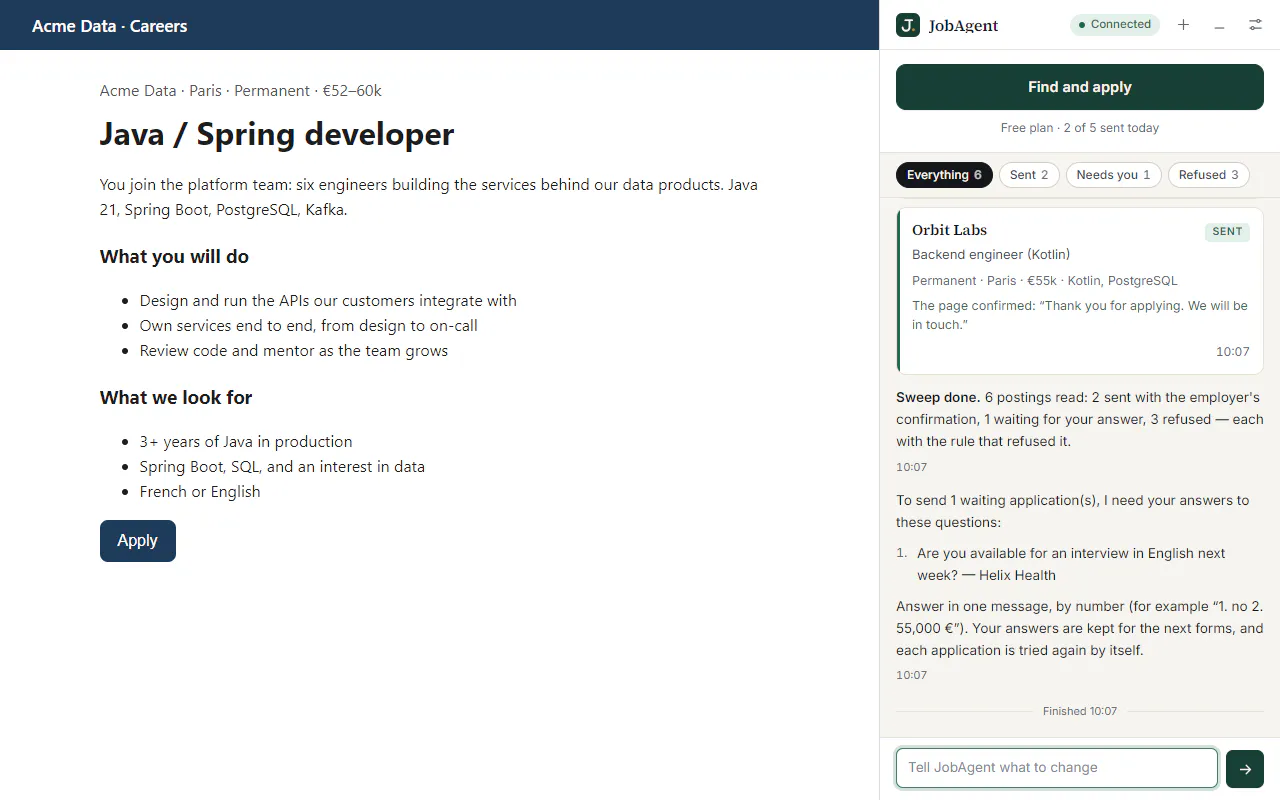Image resolution: width=1280 pixels, height=800 pixels.
Task: Click the French or English bullet
Action: [200, 492]
